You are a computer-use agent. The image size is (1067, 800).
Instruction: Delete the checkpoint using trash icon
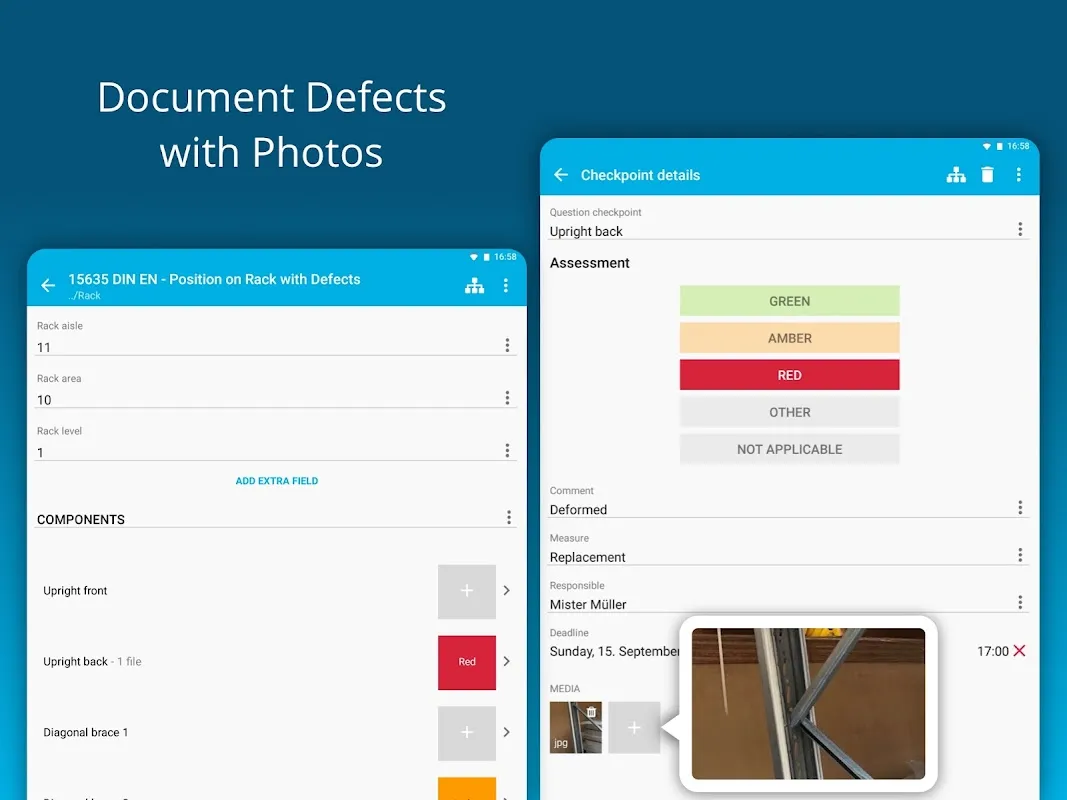click(987, 175)
